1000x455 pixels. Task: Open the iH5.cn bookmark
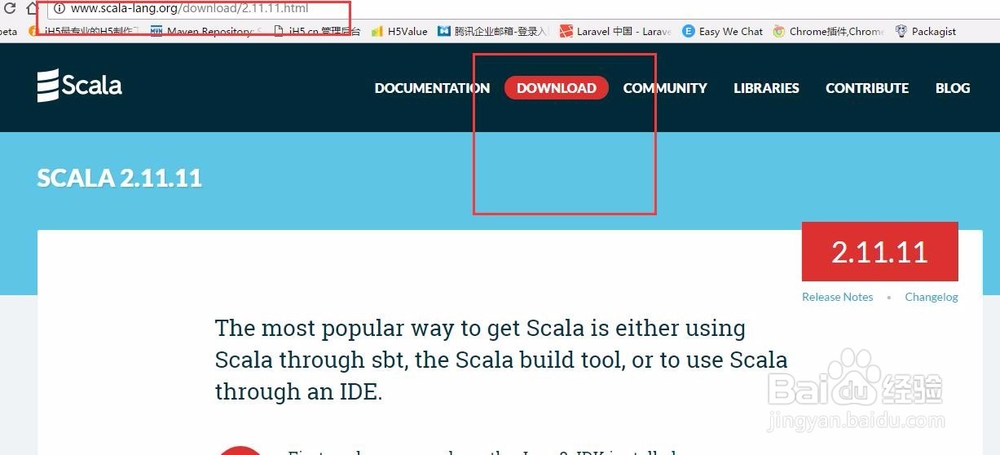316,31
